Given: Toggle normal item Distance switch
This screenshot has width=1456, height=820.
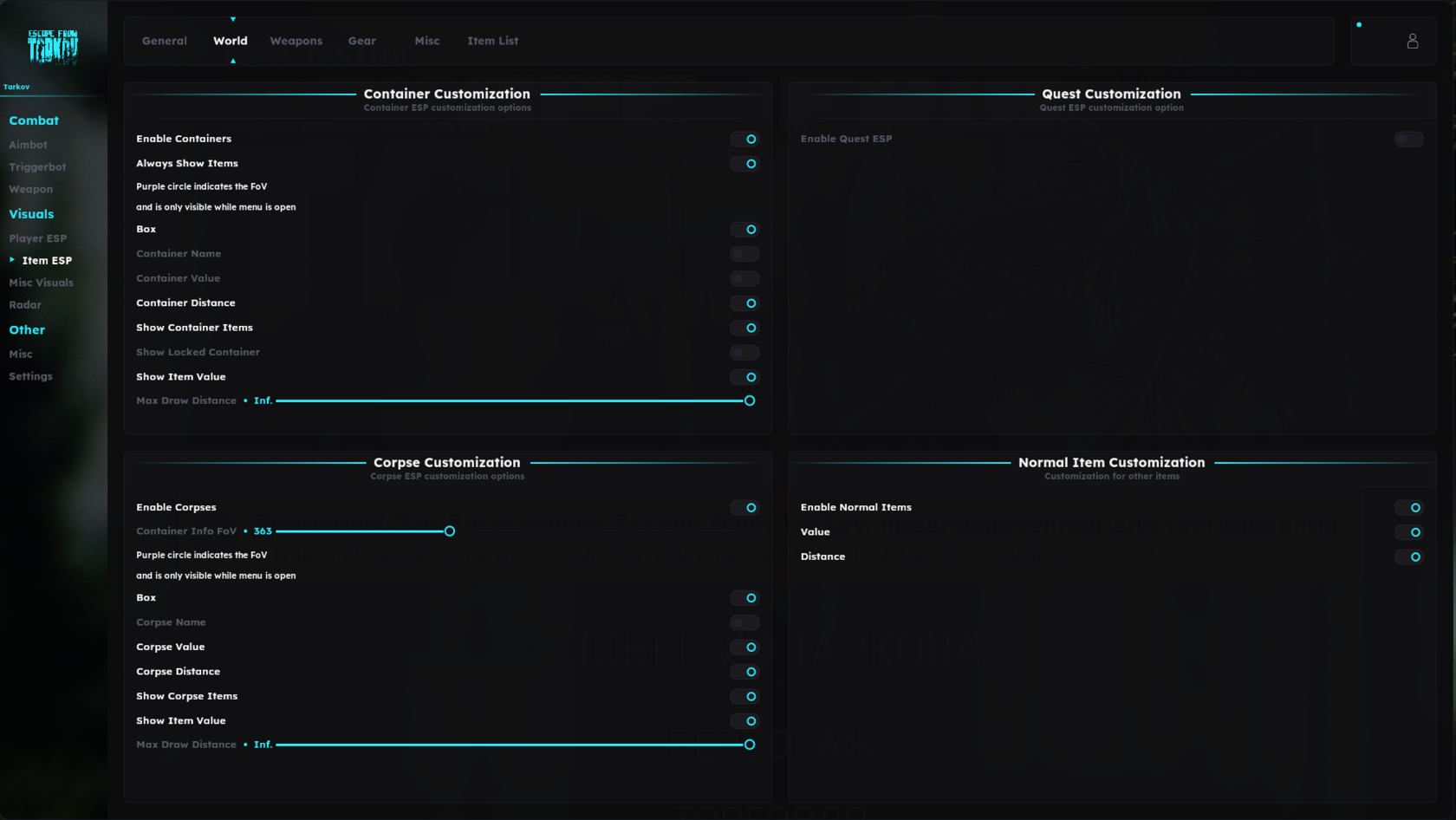Looking at the screenshot, I should [1408, 557].
